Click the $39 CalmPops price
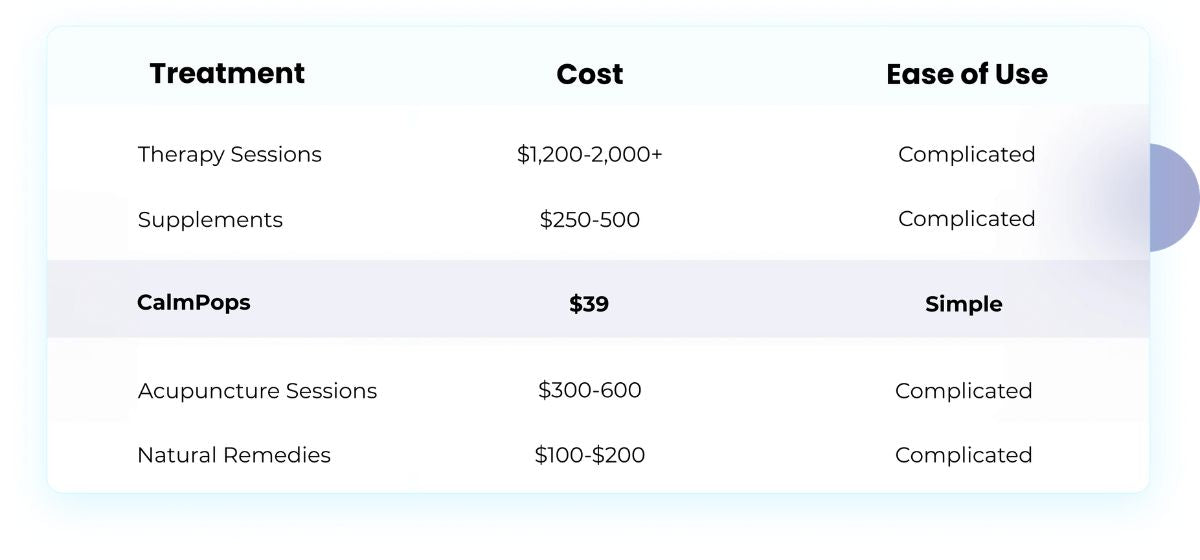 coord(589,304)
